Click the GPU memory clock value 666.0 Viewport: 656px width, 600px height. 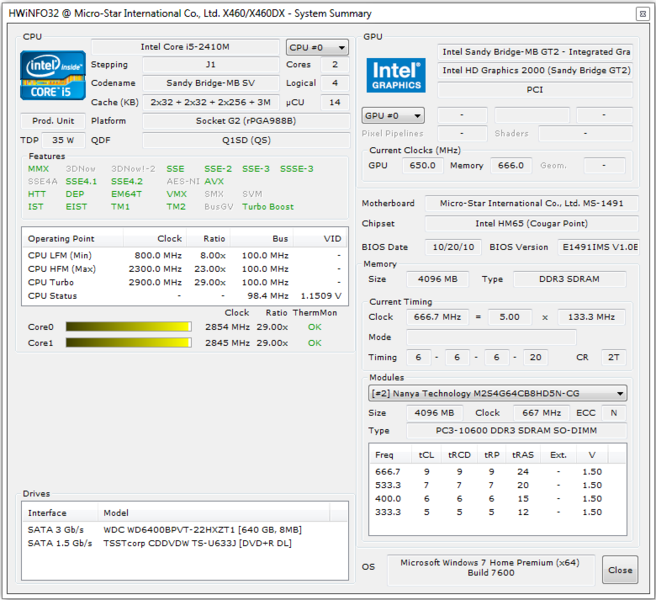[511, 165]
